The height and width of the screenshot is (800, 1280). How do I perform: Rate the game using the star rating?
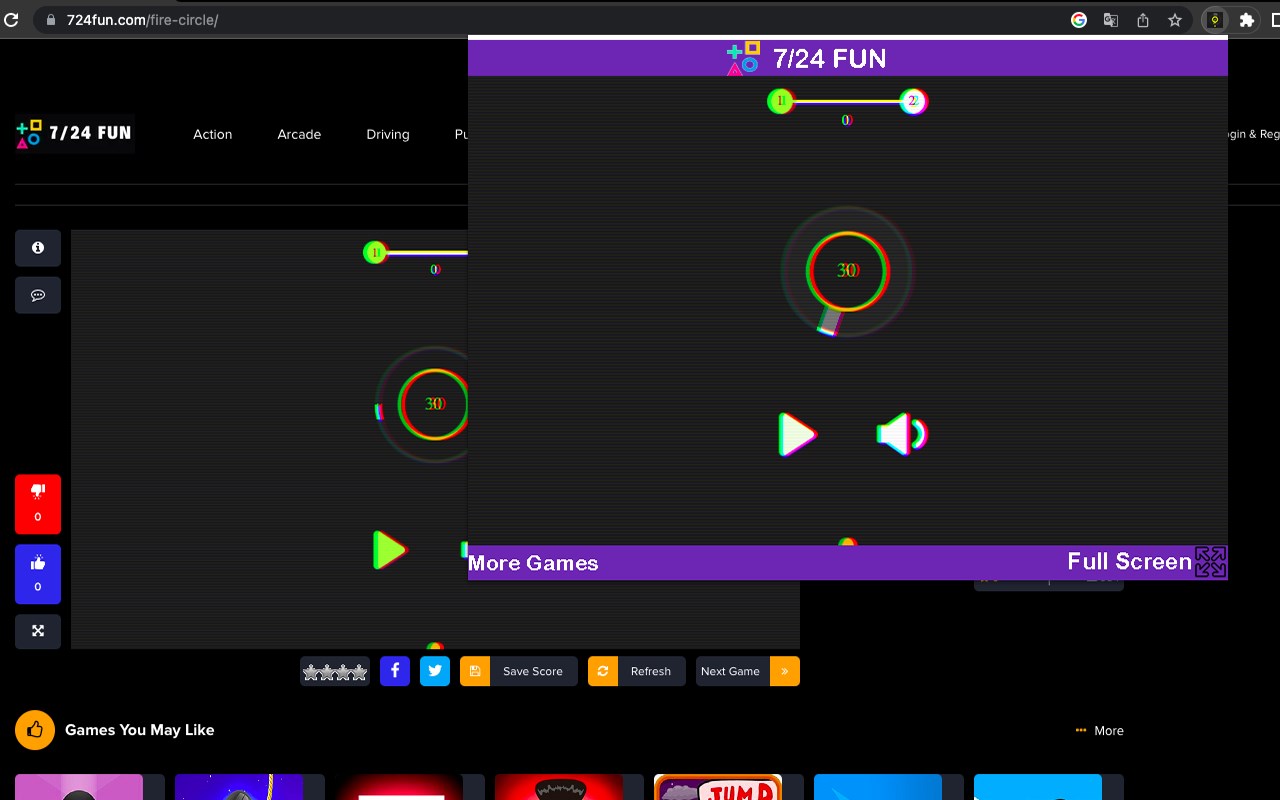pyautogui.click(x=334, y=671)
